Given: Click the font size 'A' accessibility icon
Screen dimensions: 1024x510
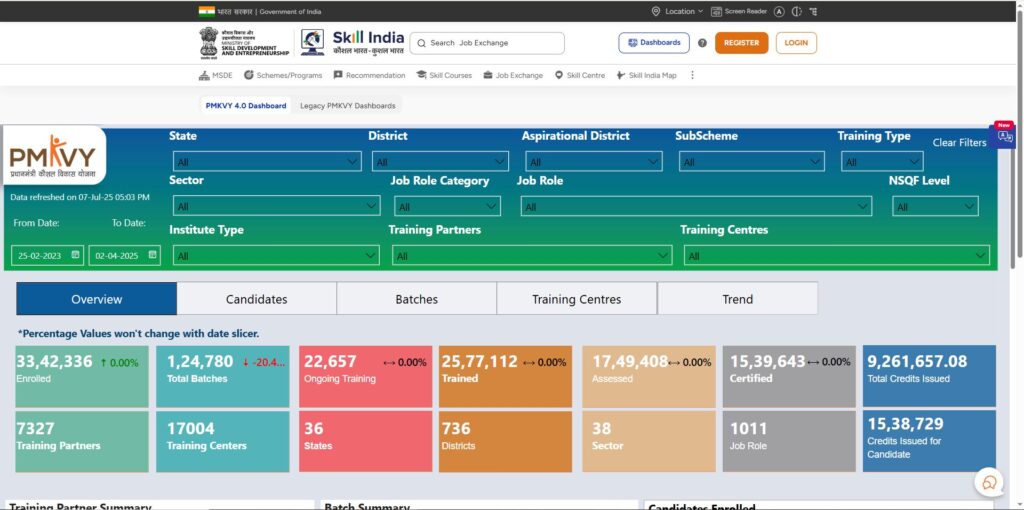Looking at the screenshot, I should 780,11.
